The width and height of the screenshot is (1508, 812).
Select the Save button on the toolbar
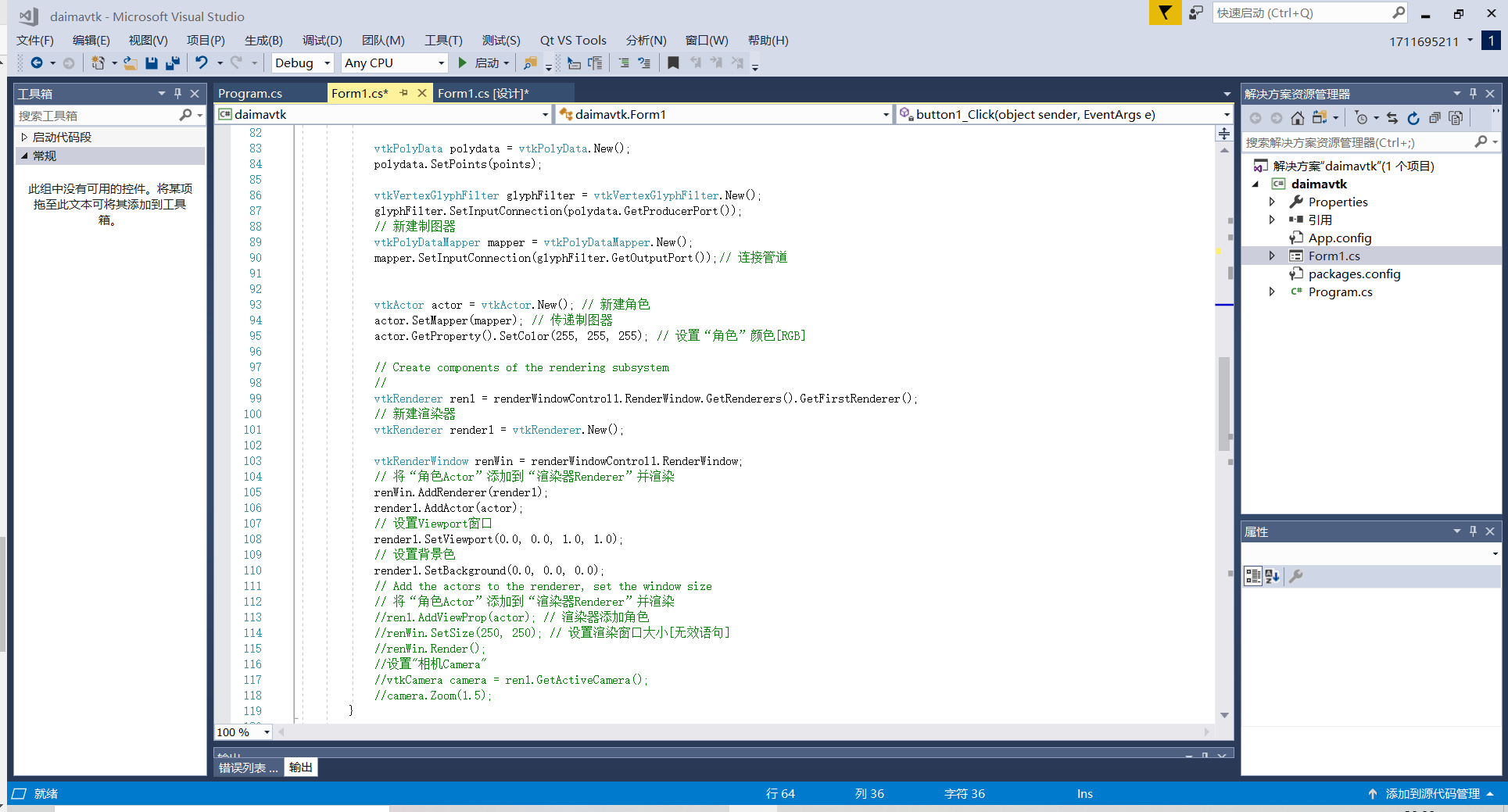pos(151,63)
